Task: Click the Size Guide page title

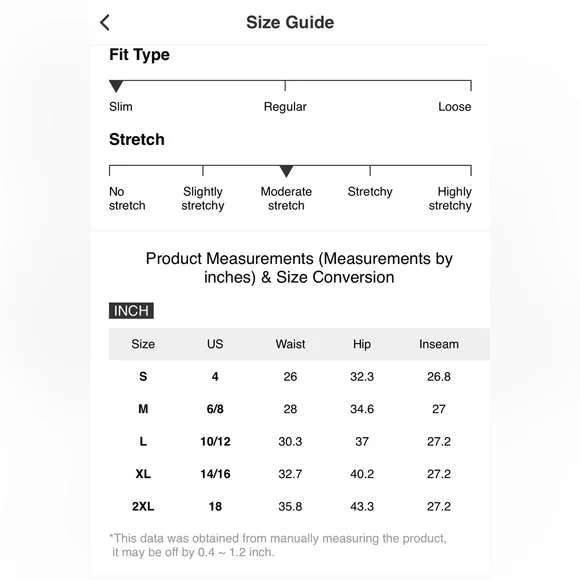Action: click(x=290, y=22)
